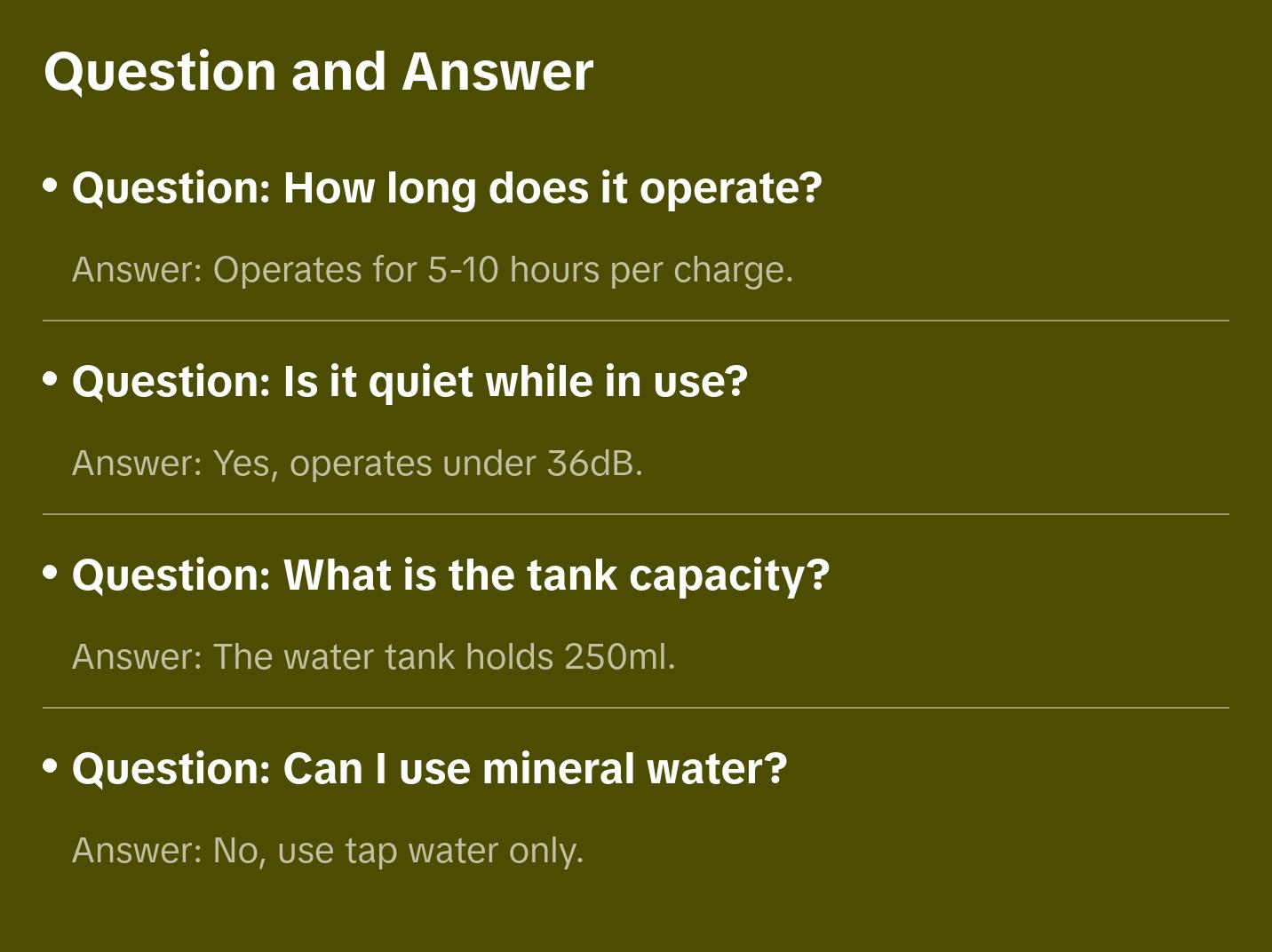Expand the 'How long does it operate?' question
This screenshot has height=952, width=1272.
pyautogui.click(x=447, y=188)
